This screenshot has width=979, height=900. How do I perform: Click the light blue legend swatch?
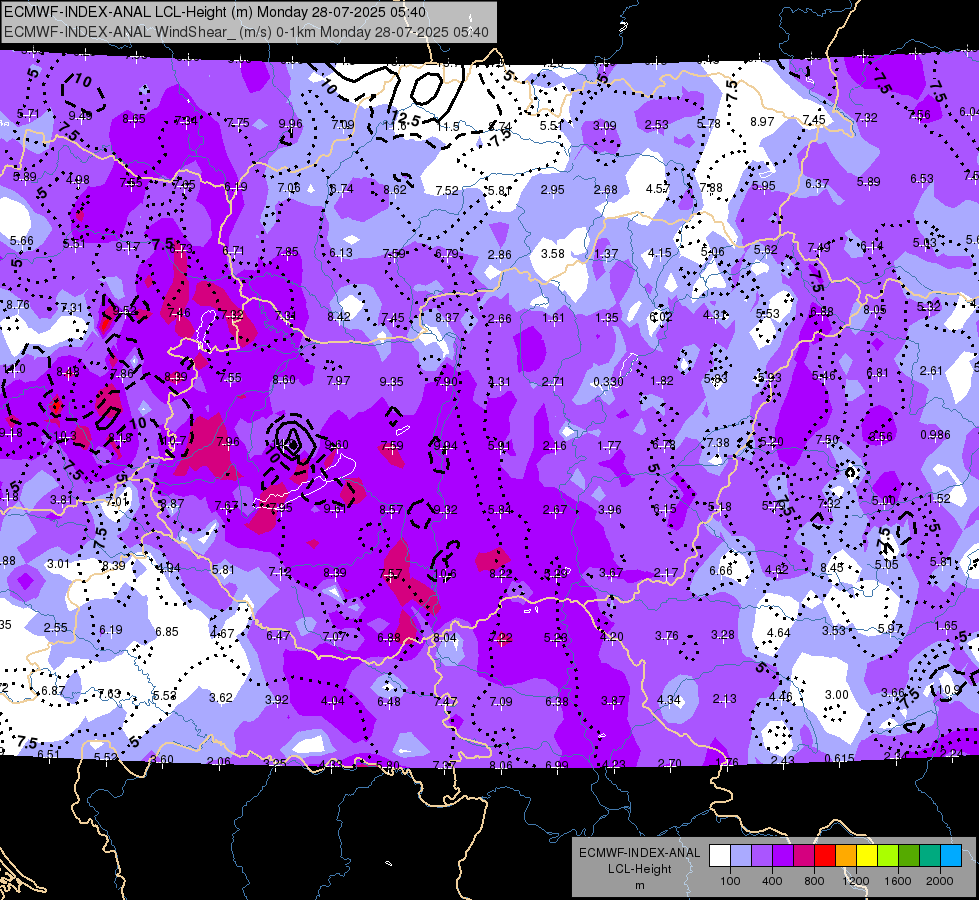click(x=741, y=855)
